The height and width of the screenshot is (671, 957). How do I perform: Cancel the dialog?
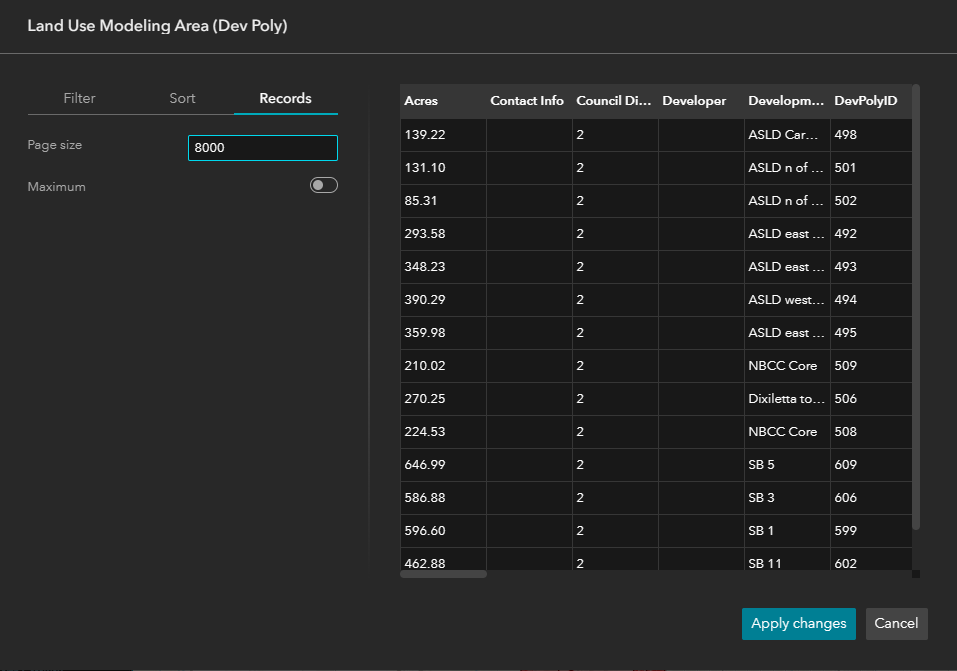[x=896, y=623]
